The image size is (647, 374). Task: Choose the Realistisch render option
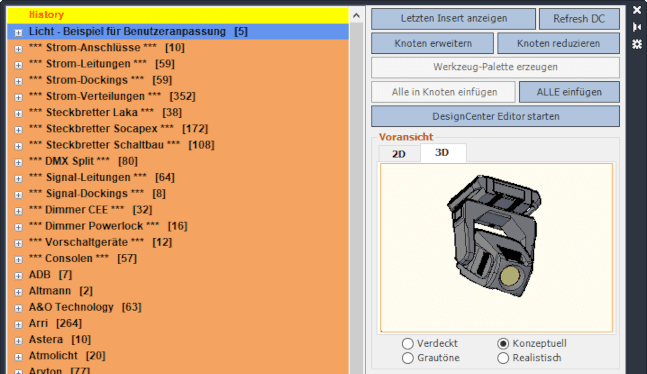coord(503,358)
